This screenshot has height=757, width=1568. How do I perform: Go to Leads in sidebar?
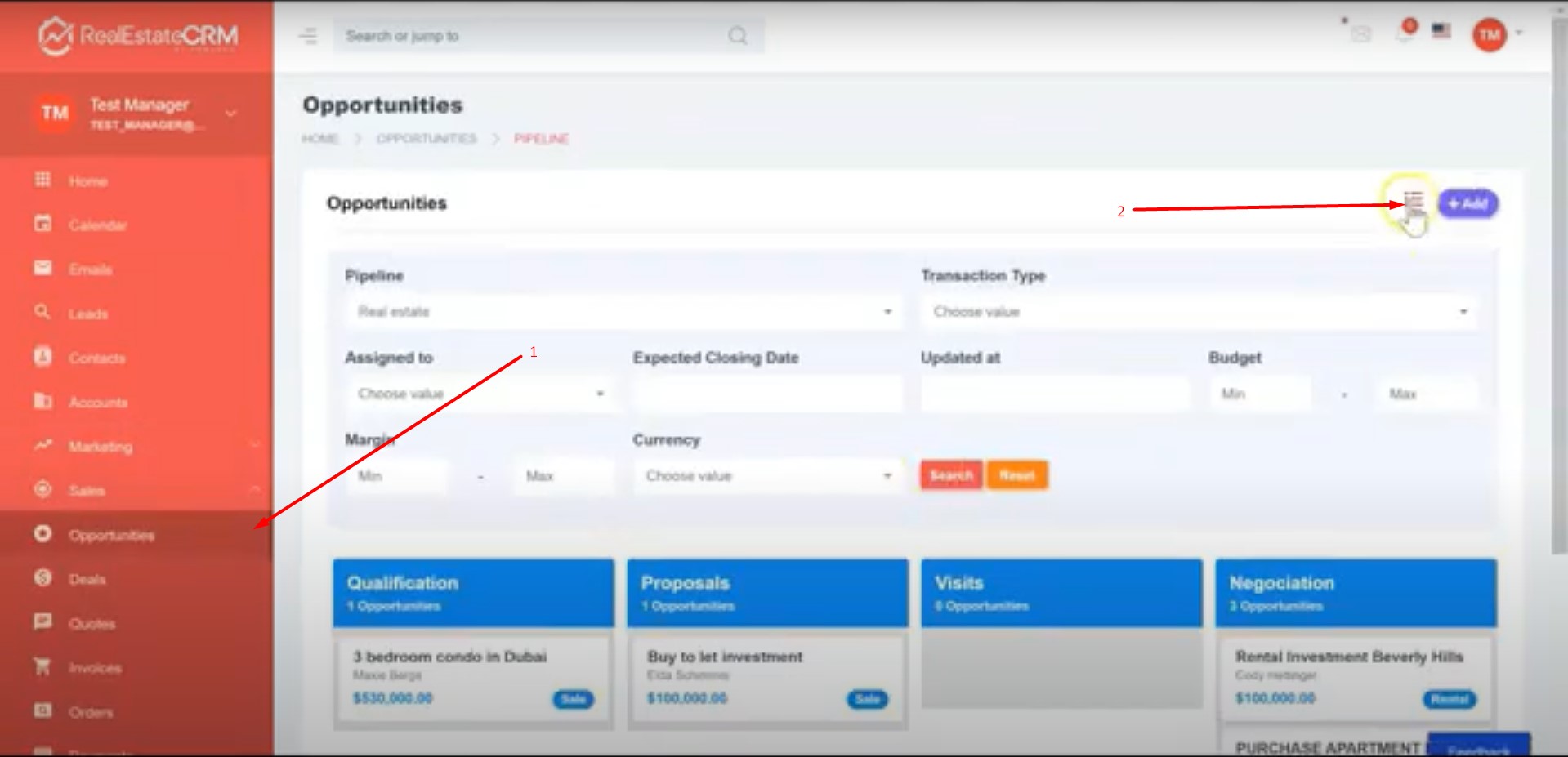[88, 314]
